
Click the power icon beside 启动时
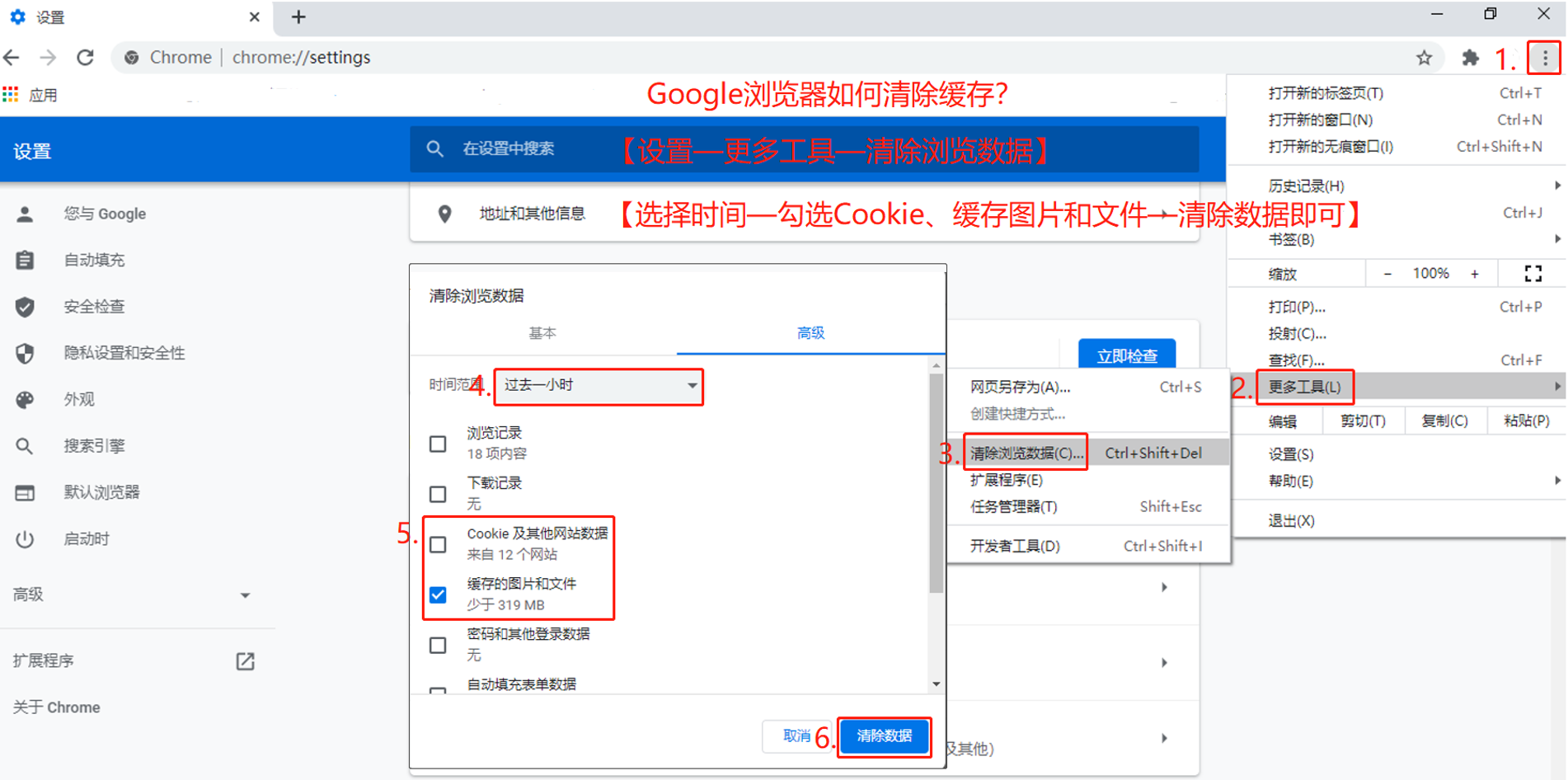pos(25,539)
